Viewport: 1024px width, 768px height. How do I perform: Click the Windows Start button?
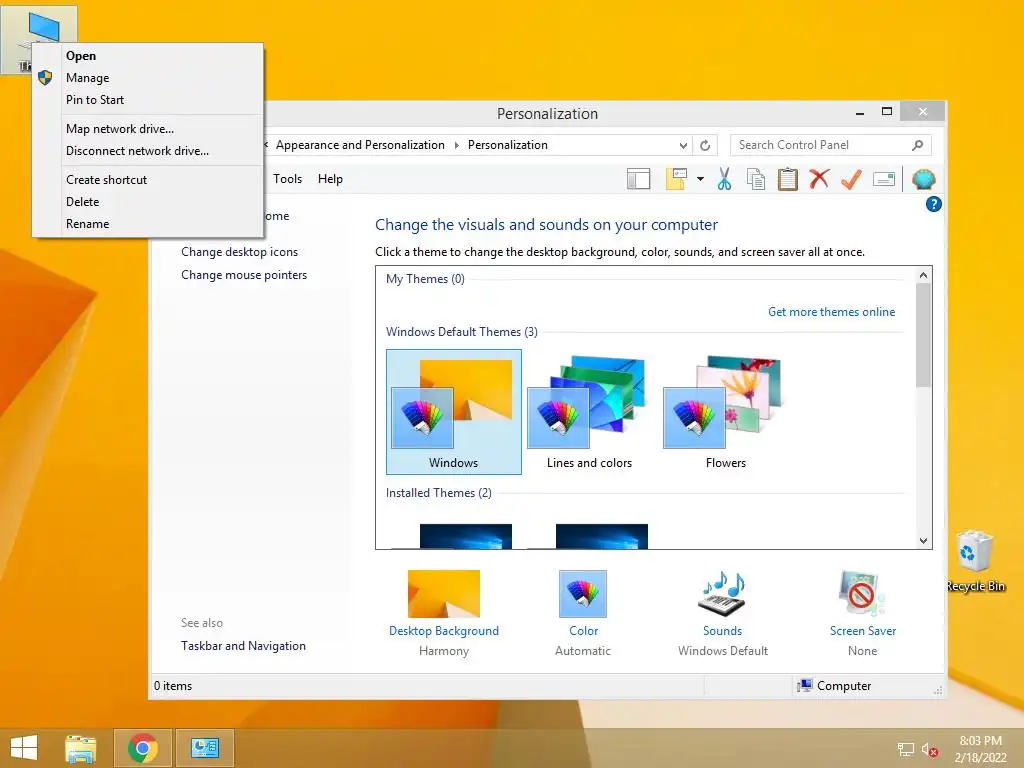(x=24, y=748)
